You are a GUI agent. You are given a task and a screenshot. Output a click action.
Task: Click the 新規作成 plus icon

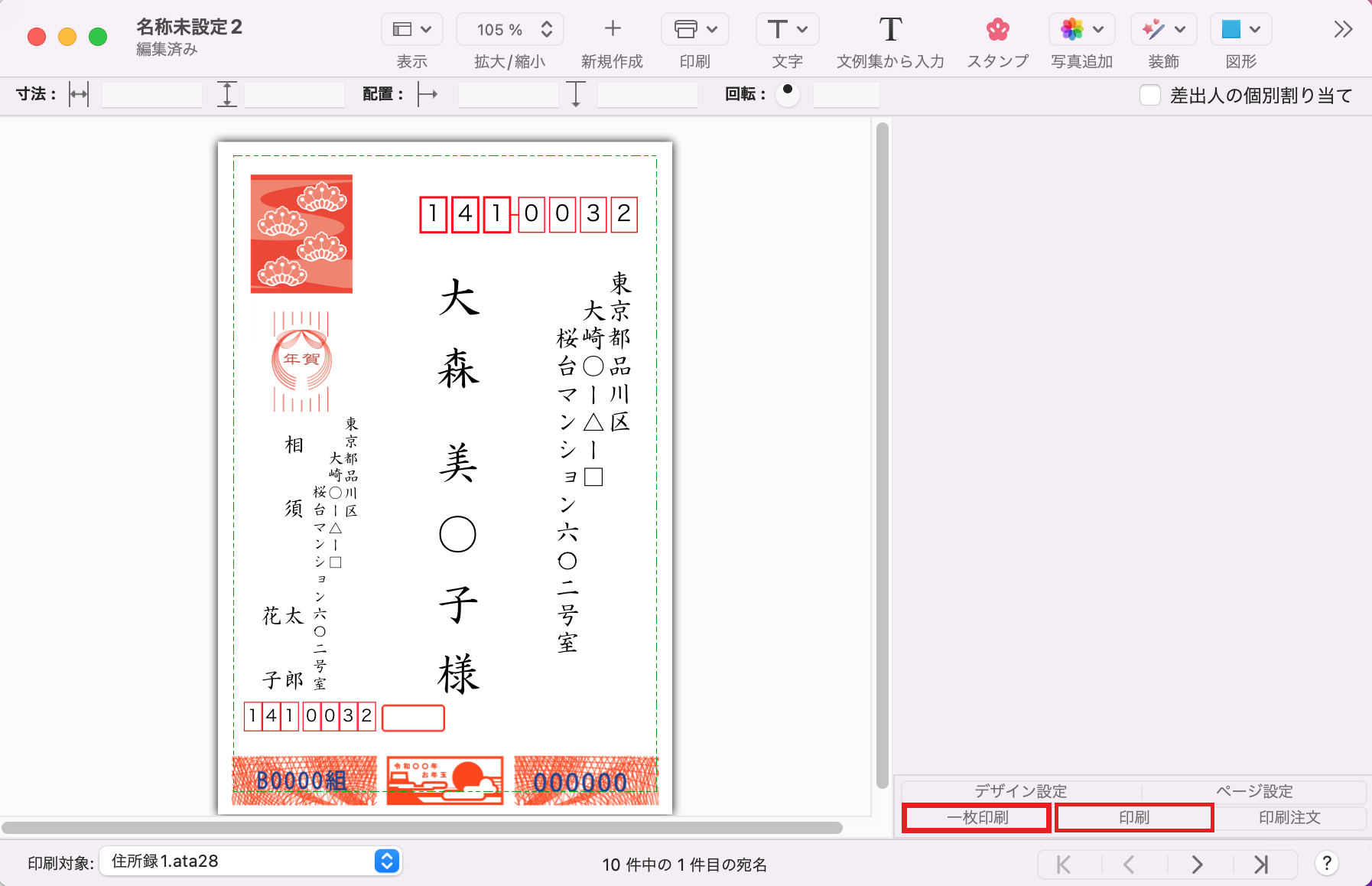tap(612, 29)
